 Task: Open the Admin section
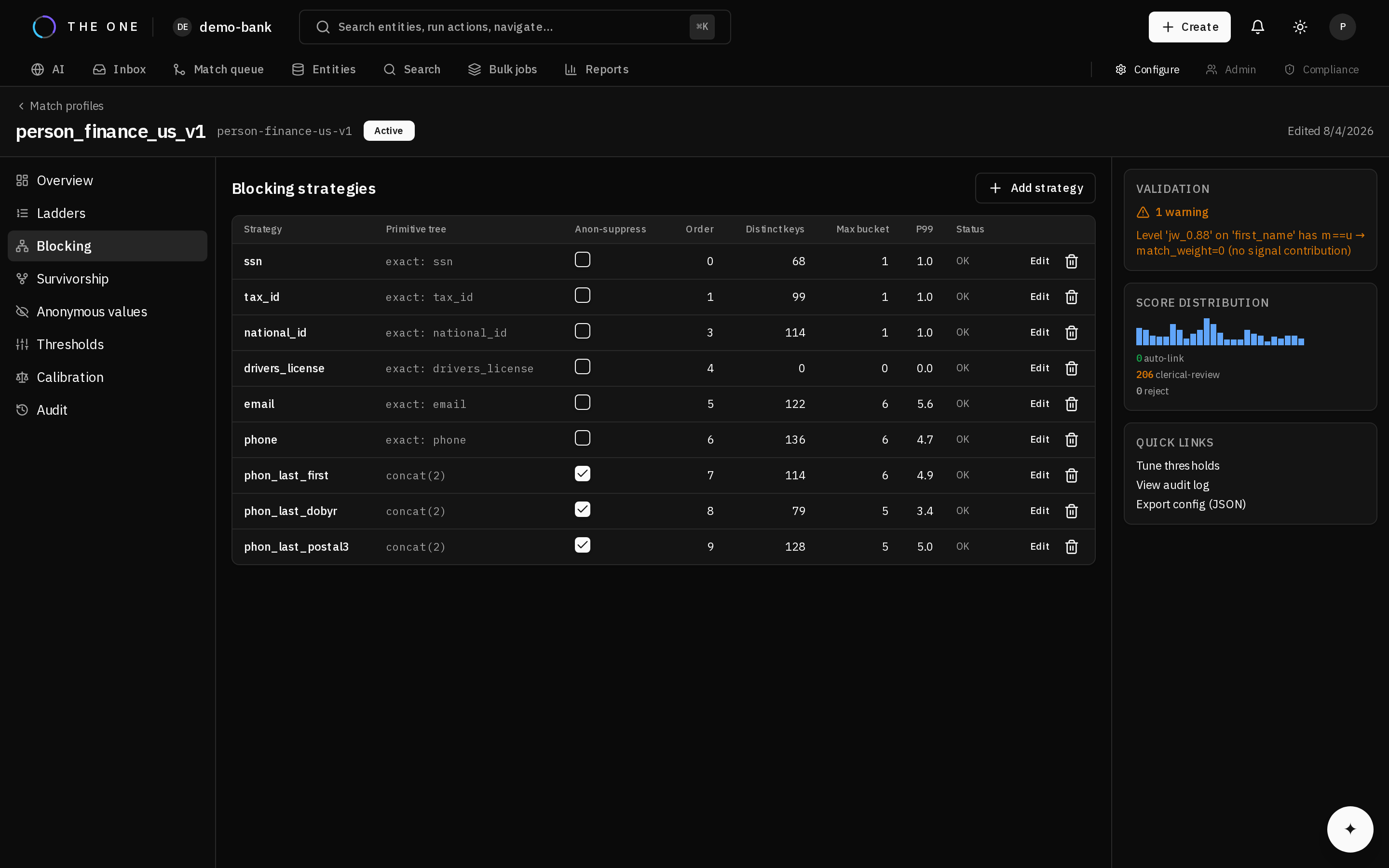1231,69
